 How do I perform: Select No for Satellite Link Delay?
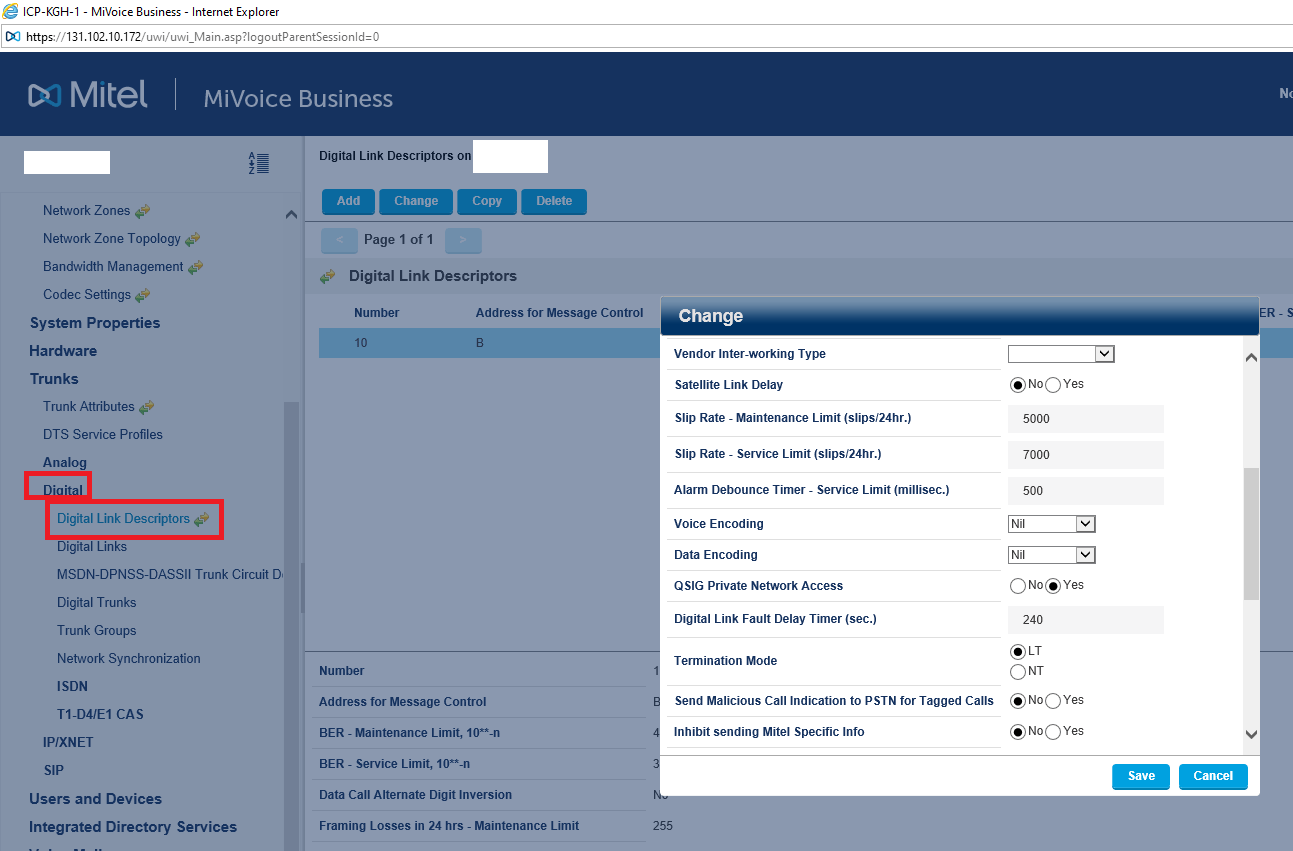(1018, 385)
